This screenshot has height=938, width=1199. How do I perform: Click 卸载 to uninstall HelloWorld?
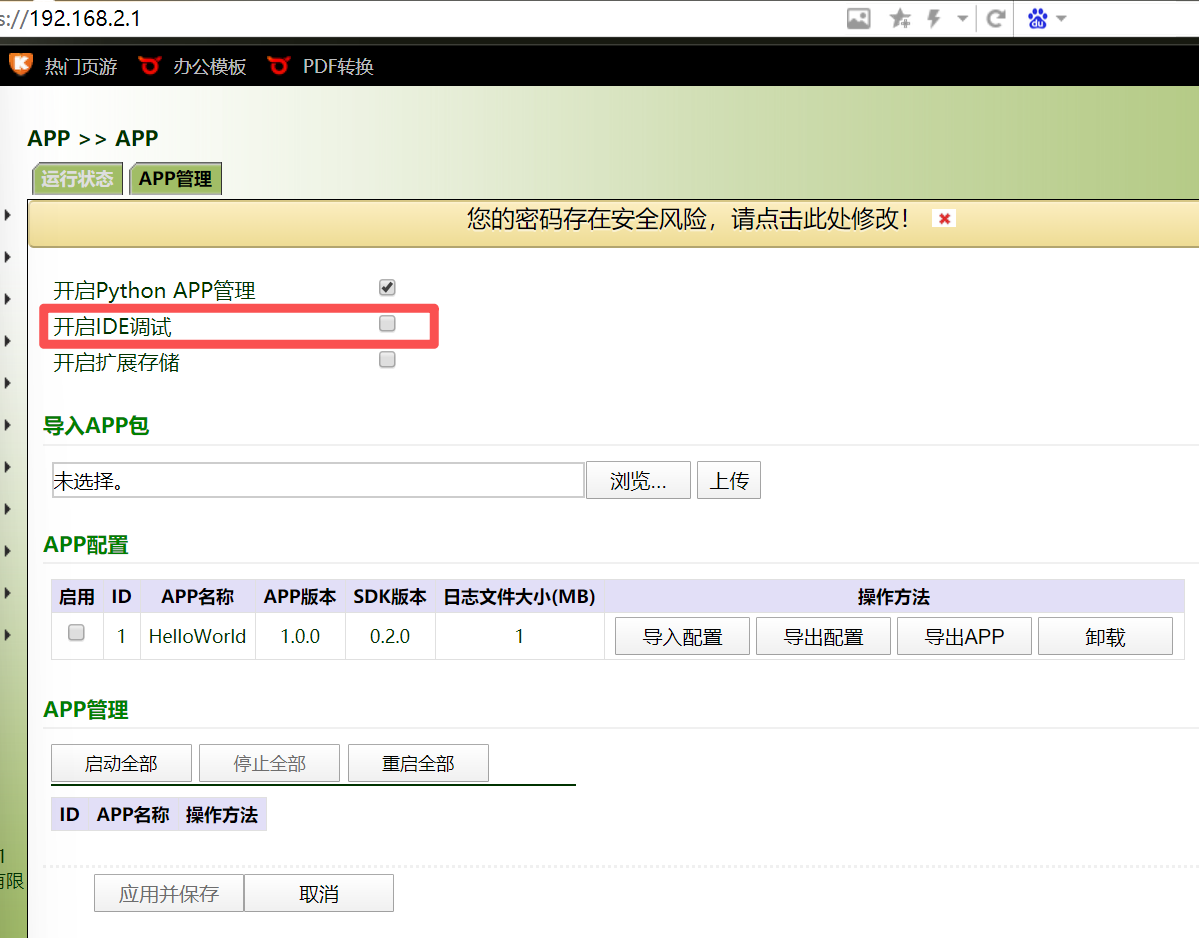click(x=1104, y=637)
